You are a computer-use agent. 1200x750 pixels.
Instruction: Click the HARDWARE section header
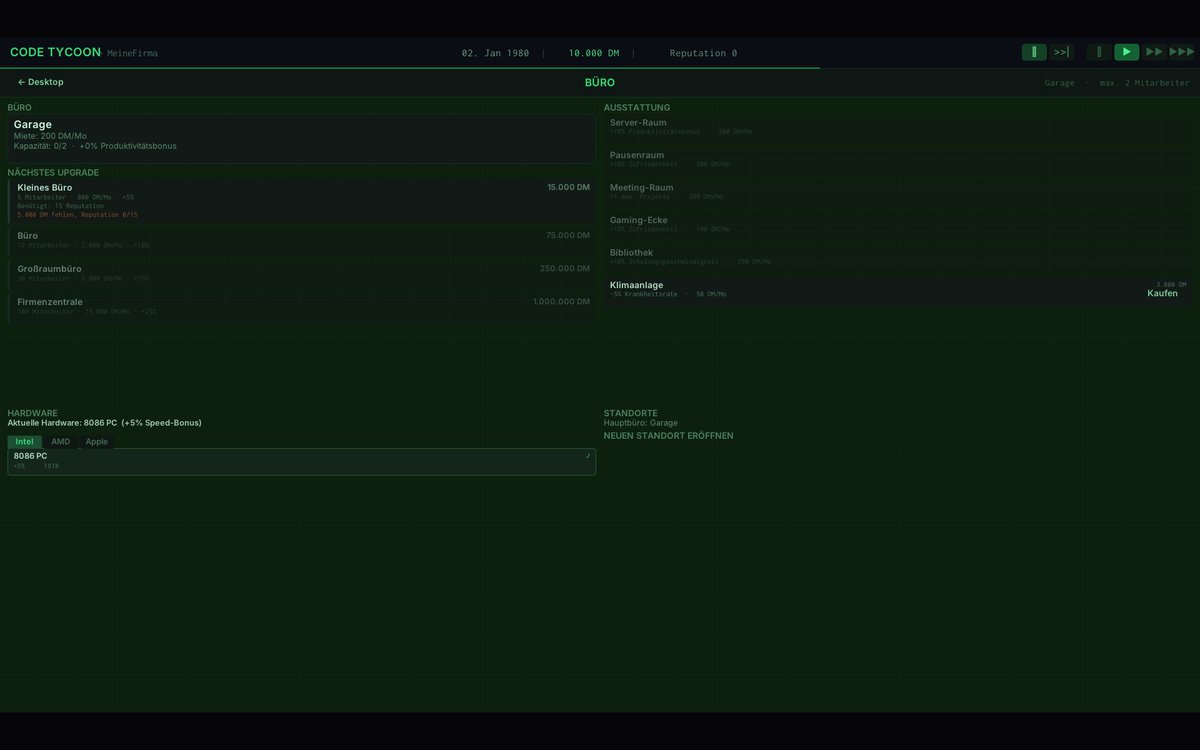pos(32,413)
